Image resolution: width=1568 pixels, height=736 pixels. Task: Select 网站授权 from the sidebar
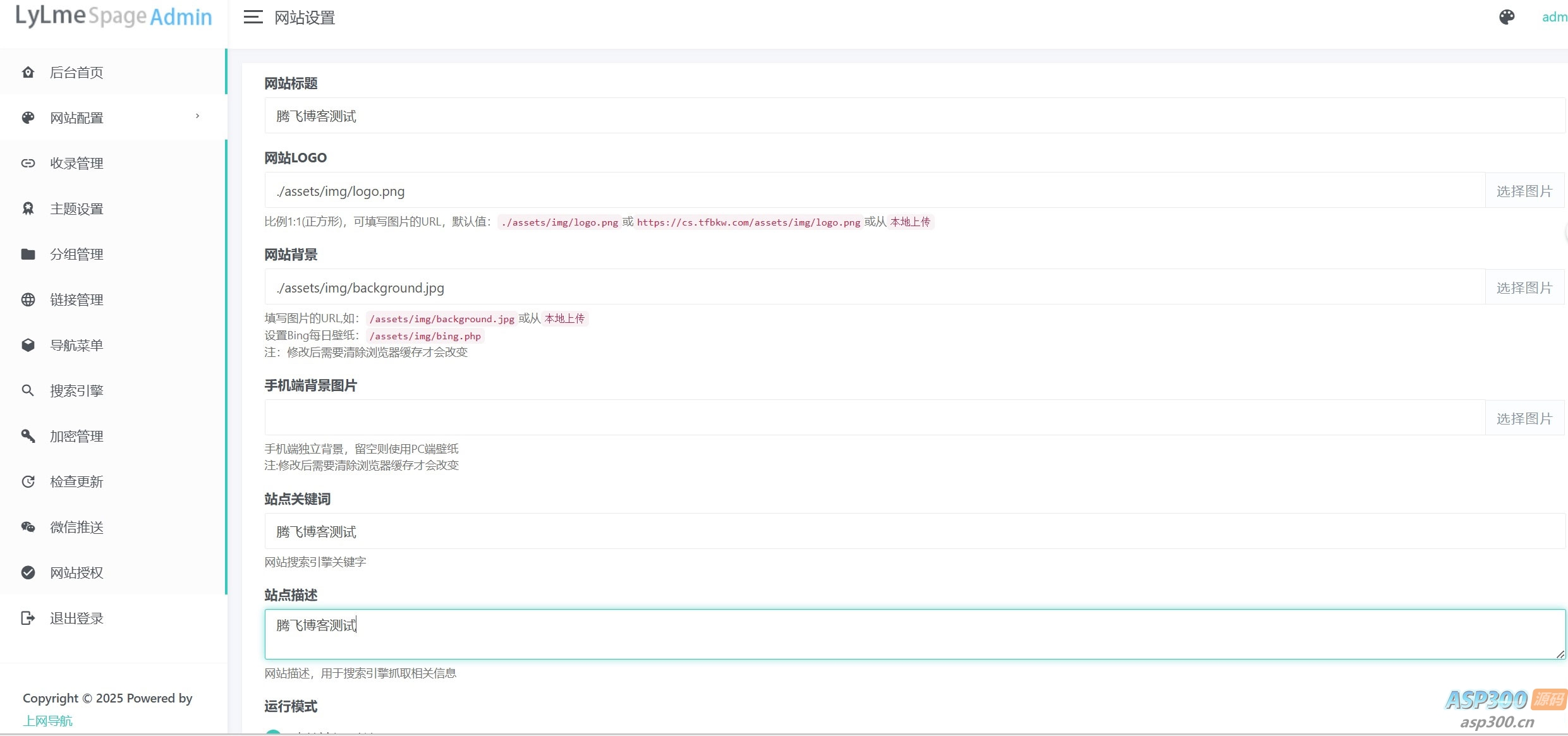(76, 572)
